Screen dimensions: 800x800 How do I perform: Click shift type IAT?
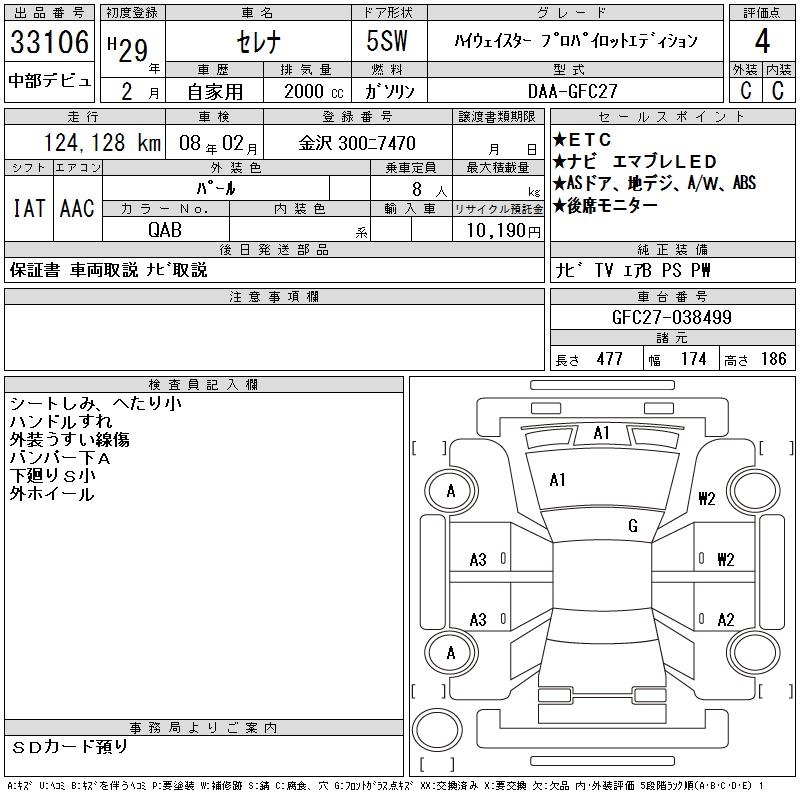(29, 208)
